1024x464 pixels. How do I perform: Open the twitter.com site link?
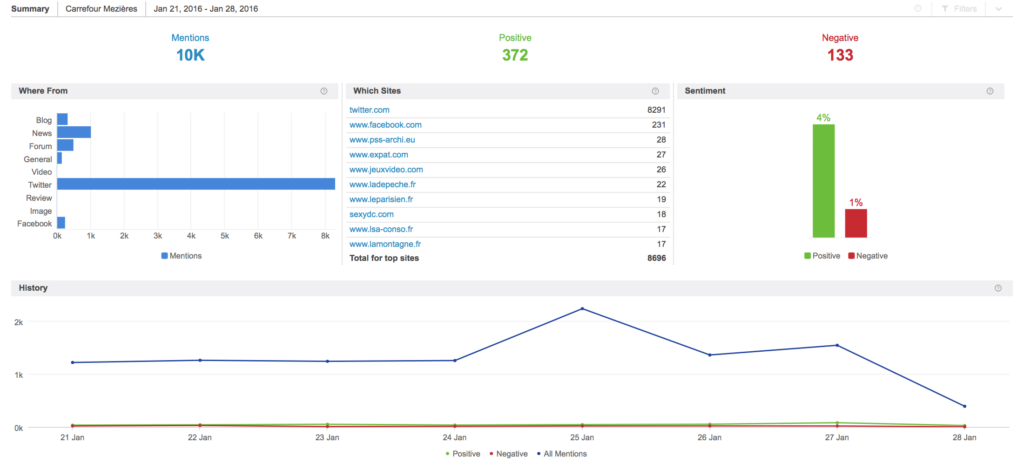click(369, 110)
